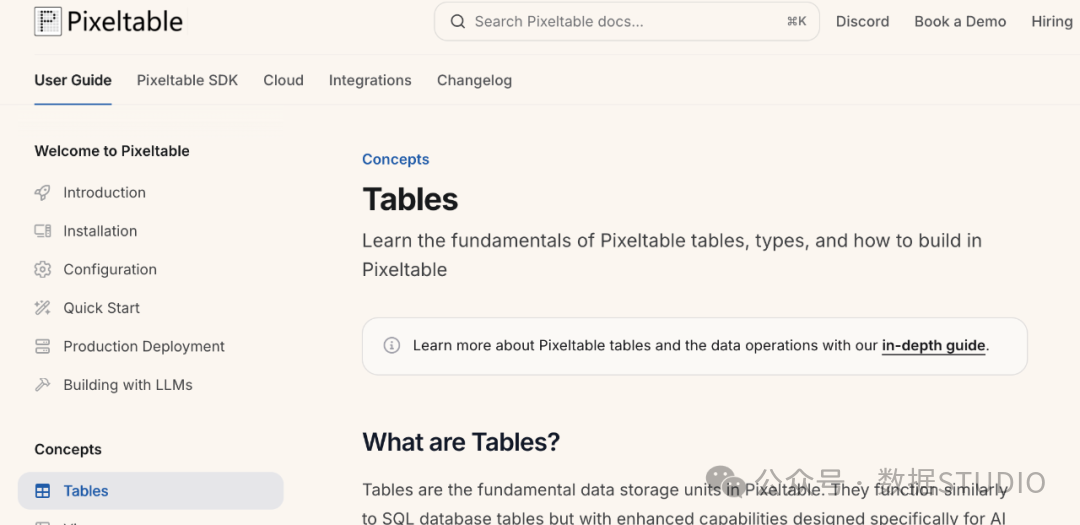The image size is (1080, 525).
Task: Click the gear icon beside Configuration
Action: point(43,269)
